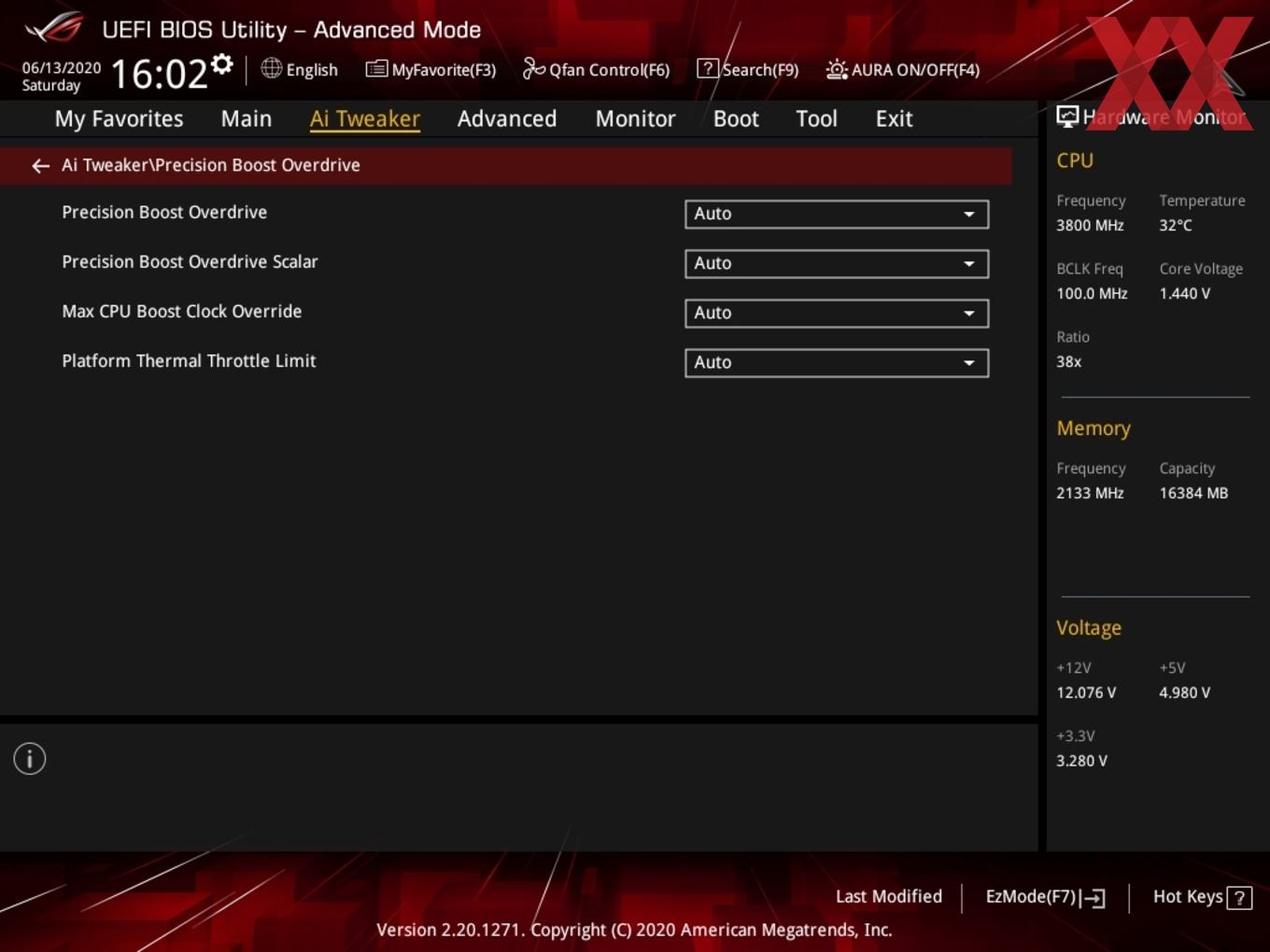
Task: Open Hot Keys help
Action: [1203, 897]
